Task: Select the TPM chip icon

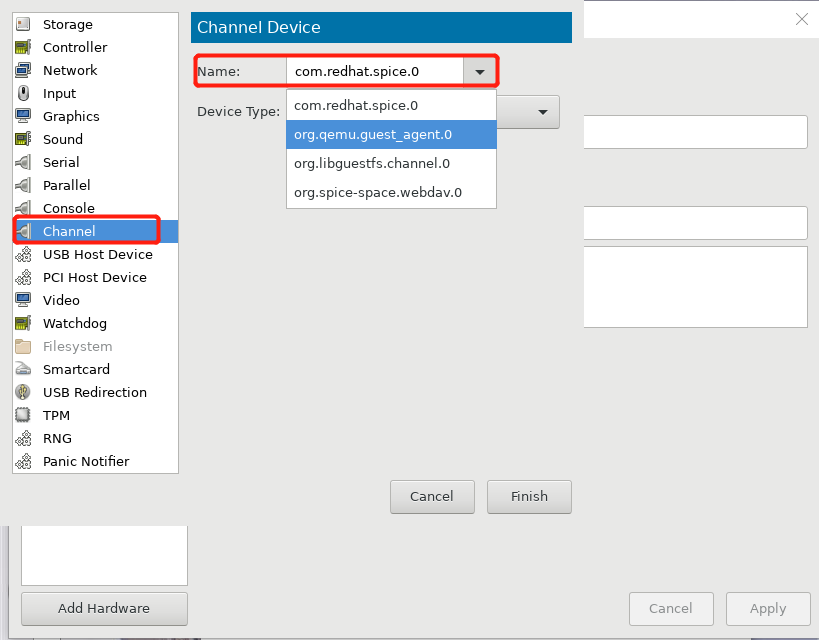Action: (x=23, y=415)
